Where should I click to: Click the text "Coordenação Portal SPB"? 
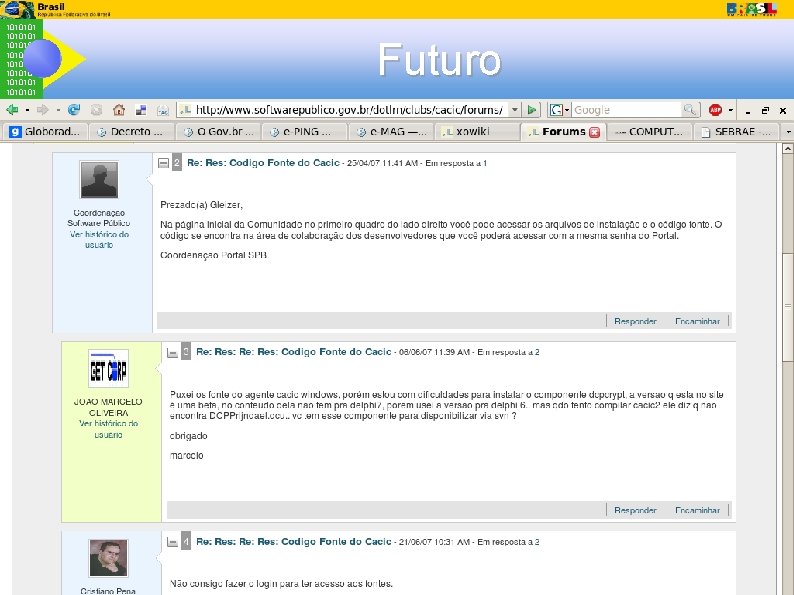(213, 255)
